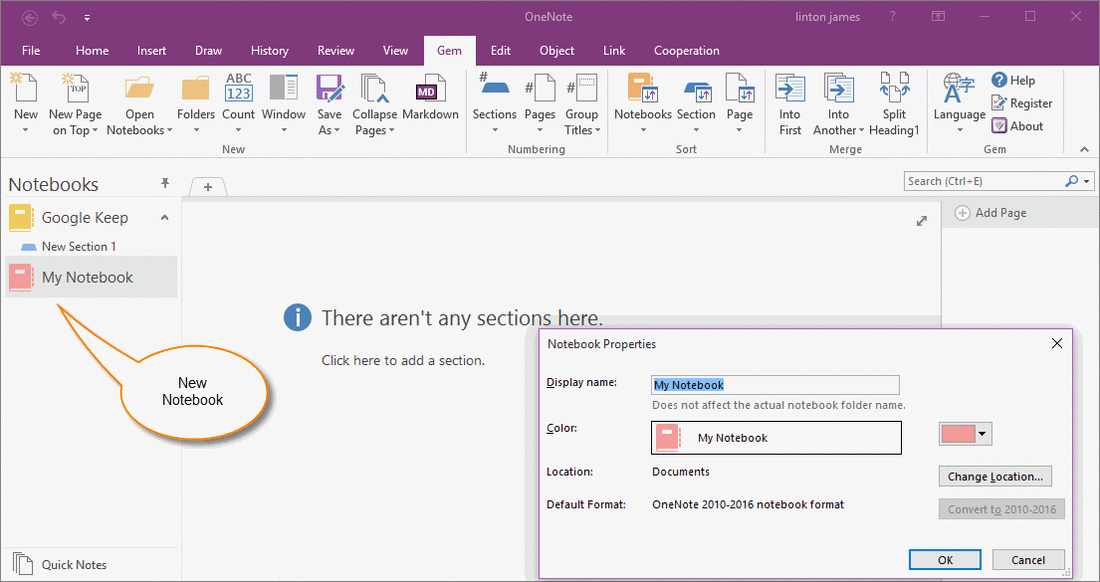
Task: Collapse the Google Keep notebook chevron
Action: point(165,217)
